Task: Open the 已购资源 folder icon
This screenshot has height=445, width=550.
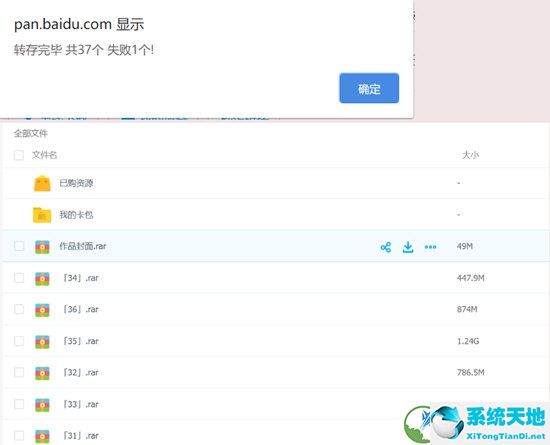Action: click(42, 183)
